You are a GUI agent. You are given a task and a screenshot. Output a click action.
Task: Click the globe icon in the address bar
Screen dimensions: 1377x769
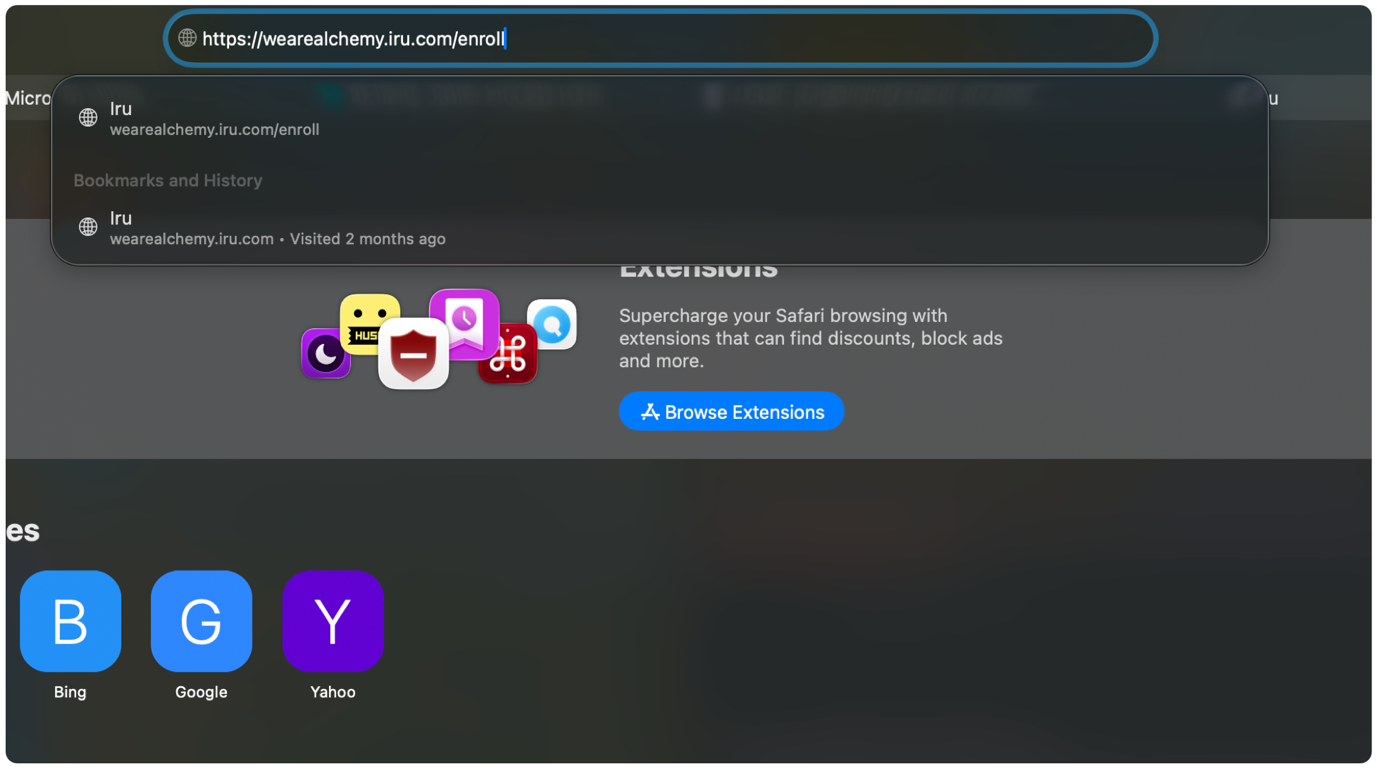tap(187, 38)
